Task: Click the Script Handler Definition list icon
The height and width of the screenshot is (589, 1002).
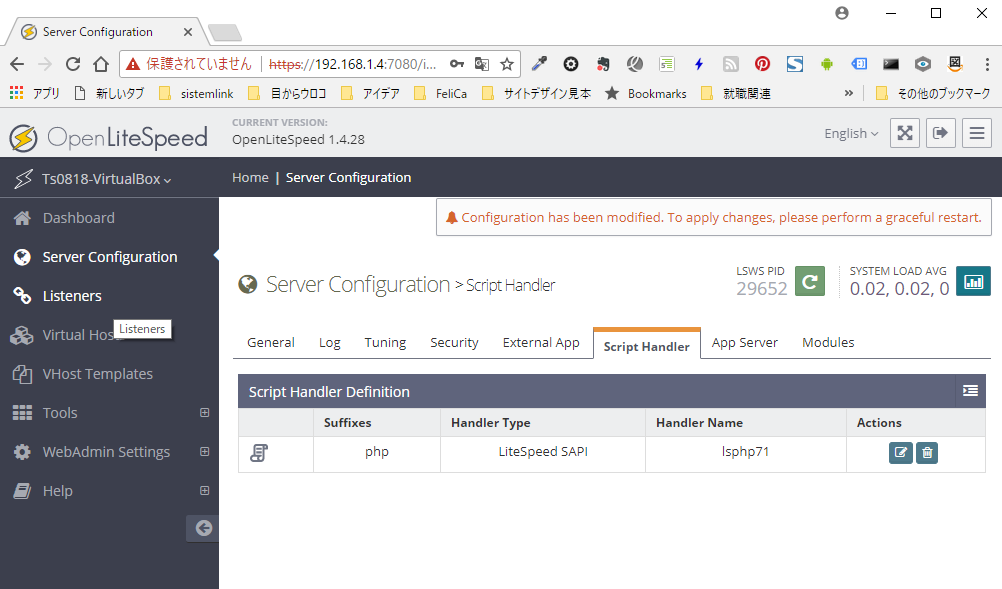Action: 970,391
